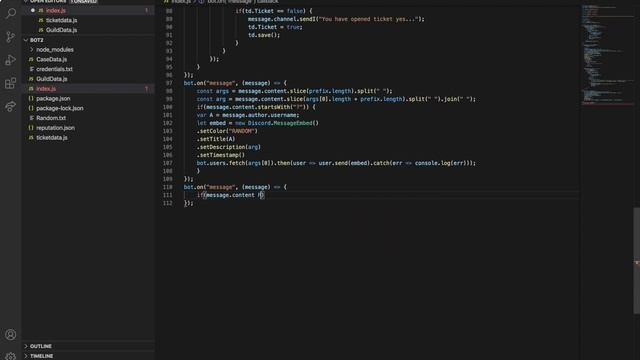Click the JS file icon beside CaseData.js
The image size is (640, 360).
(31, 59)
